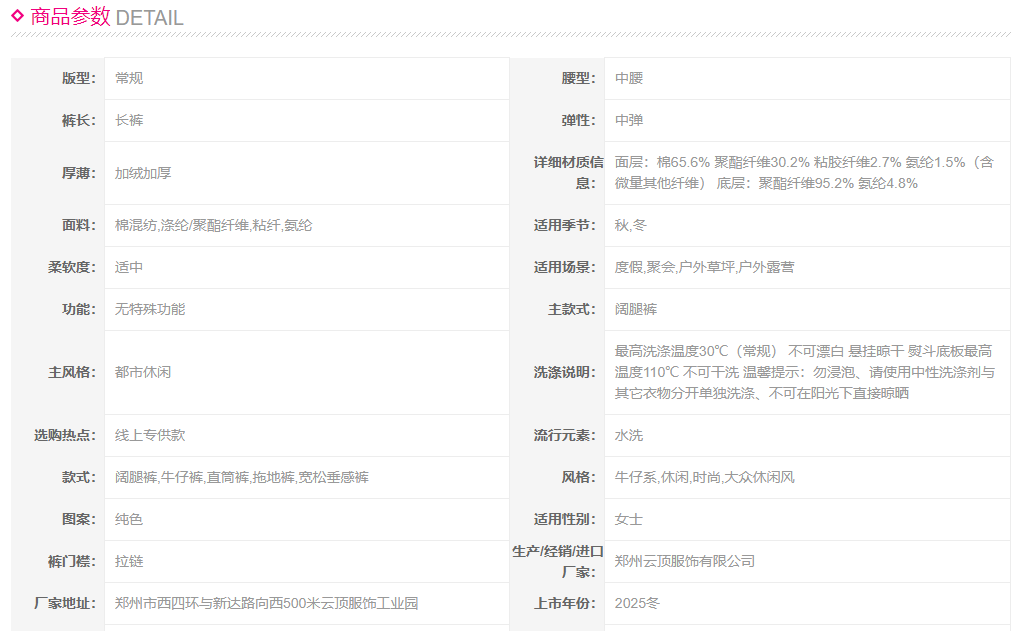Click the 详细材质信息 label

(x=567, y=172)
